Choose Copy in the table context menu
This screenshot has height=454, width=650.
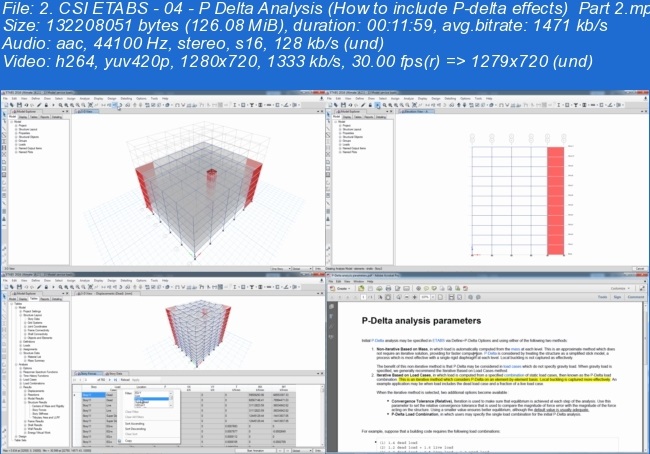click(129, 440)
